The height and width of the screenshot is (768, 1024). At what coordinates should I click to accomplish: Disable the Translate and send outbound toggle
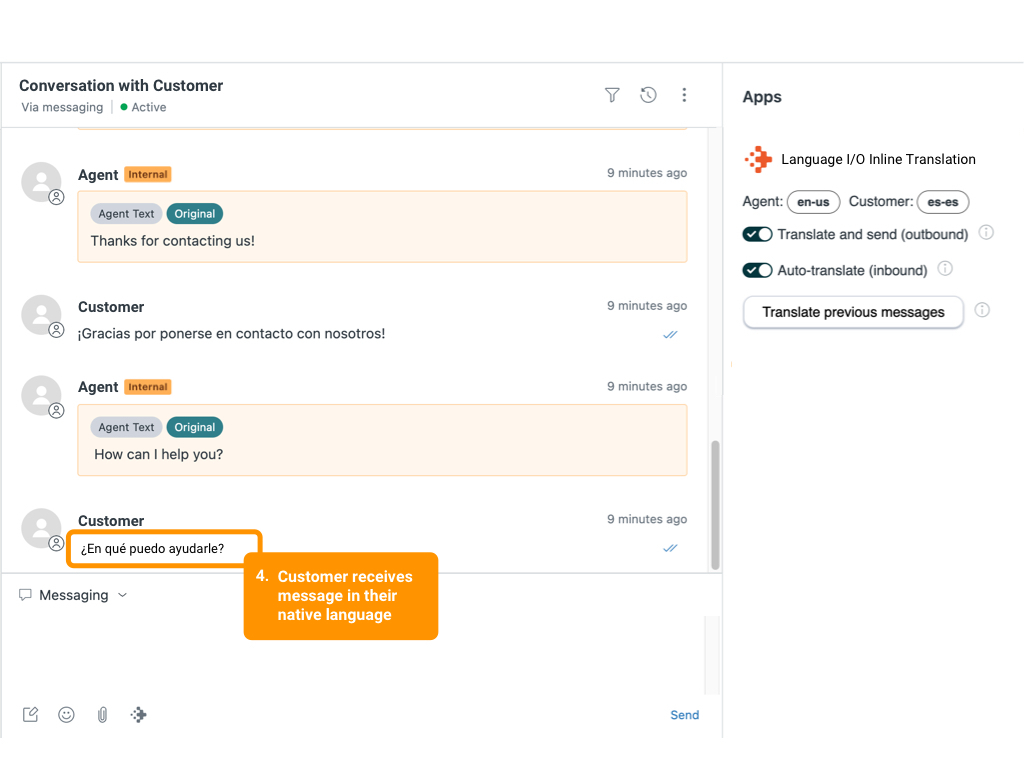pyautogui.click(x=757, y=234)
